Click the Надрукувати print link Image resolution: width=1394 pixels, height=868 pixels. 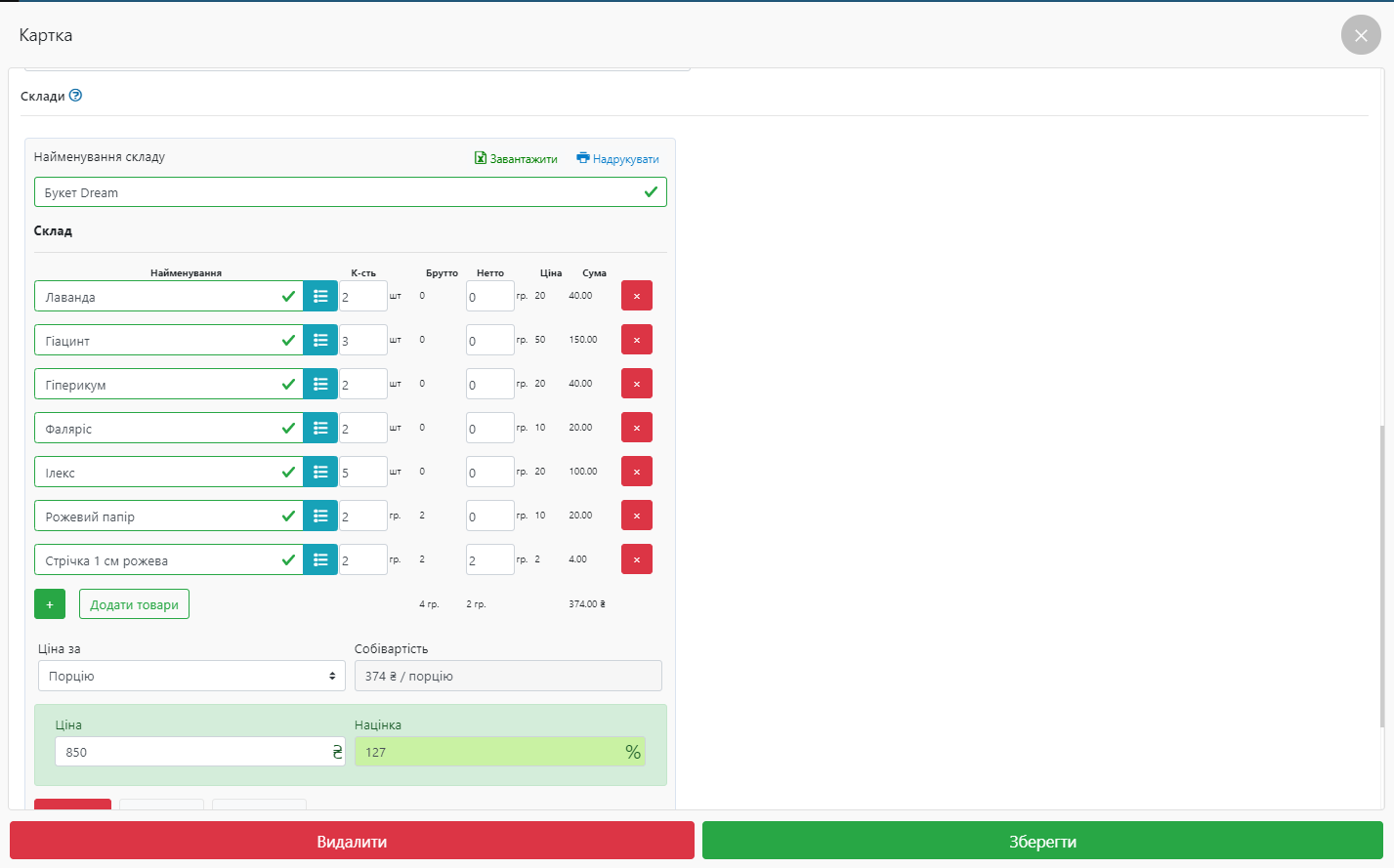click(617, 159)
